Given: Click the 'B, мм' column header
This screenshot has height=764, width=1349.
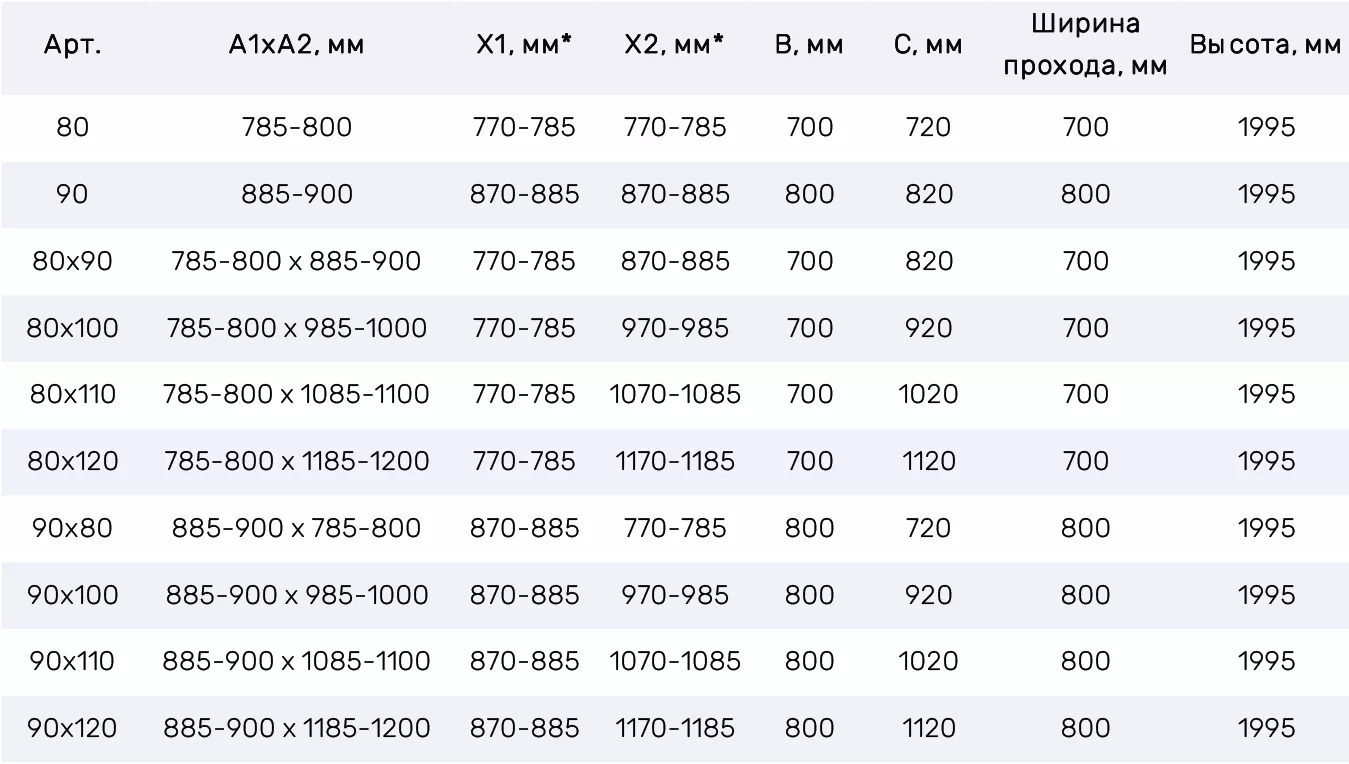Looking at the screenshot, I should click(x=809, y=46).
